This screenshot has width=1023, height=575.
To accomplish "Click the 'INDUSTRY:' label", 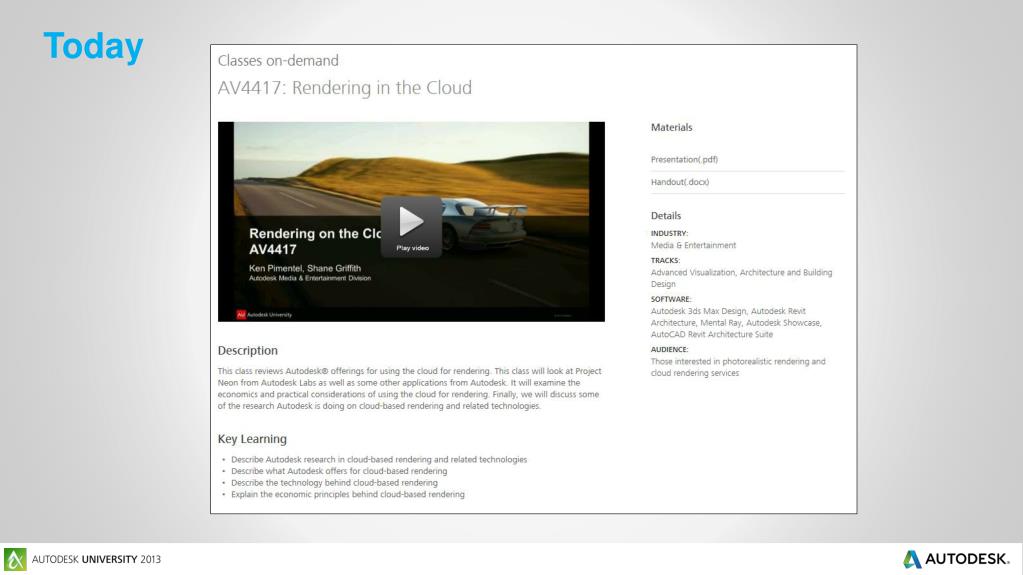I will point(669,233).
